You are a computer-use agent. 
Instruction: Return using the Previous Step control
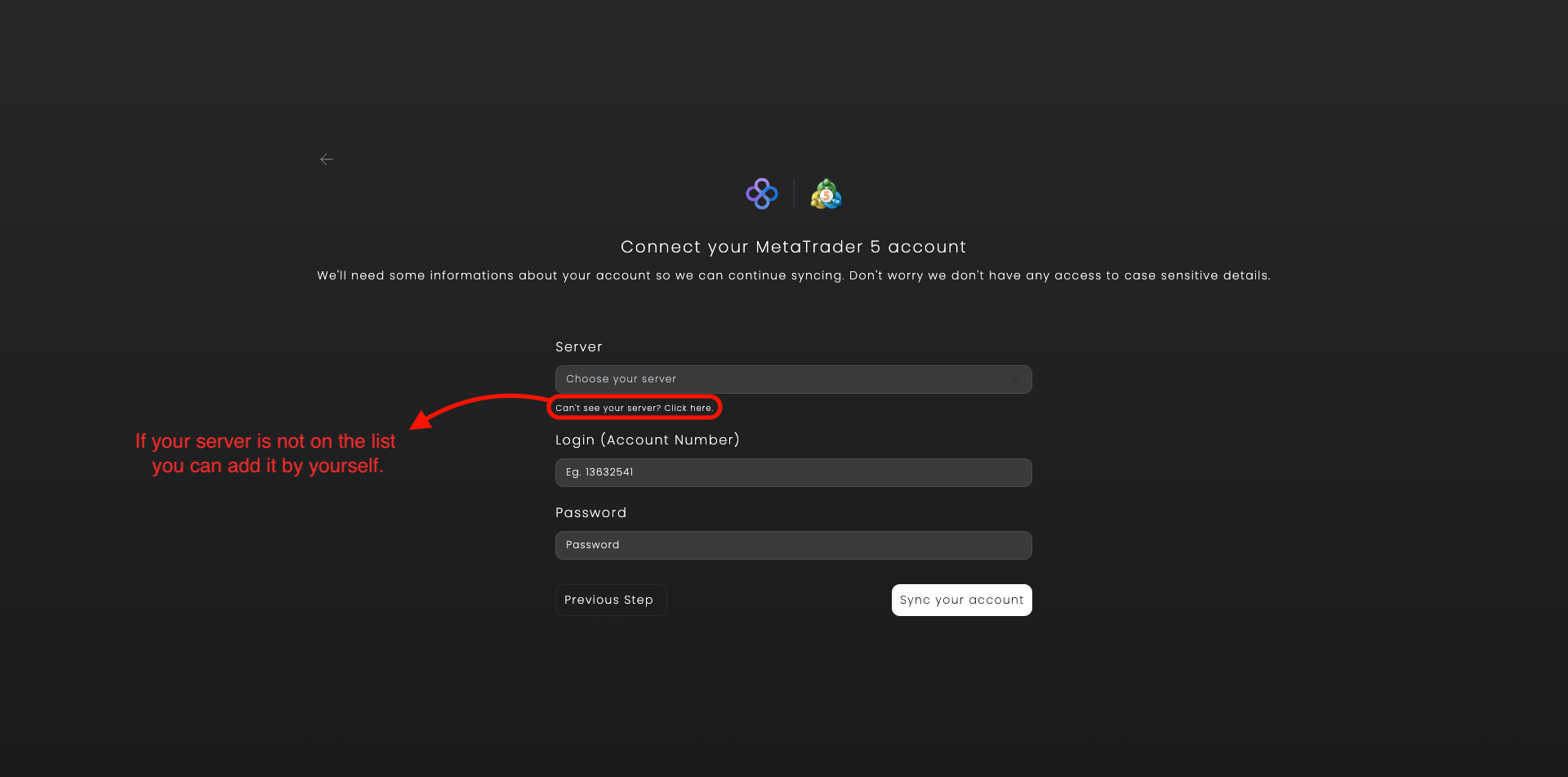610,600
